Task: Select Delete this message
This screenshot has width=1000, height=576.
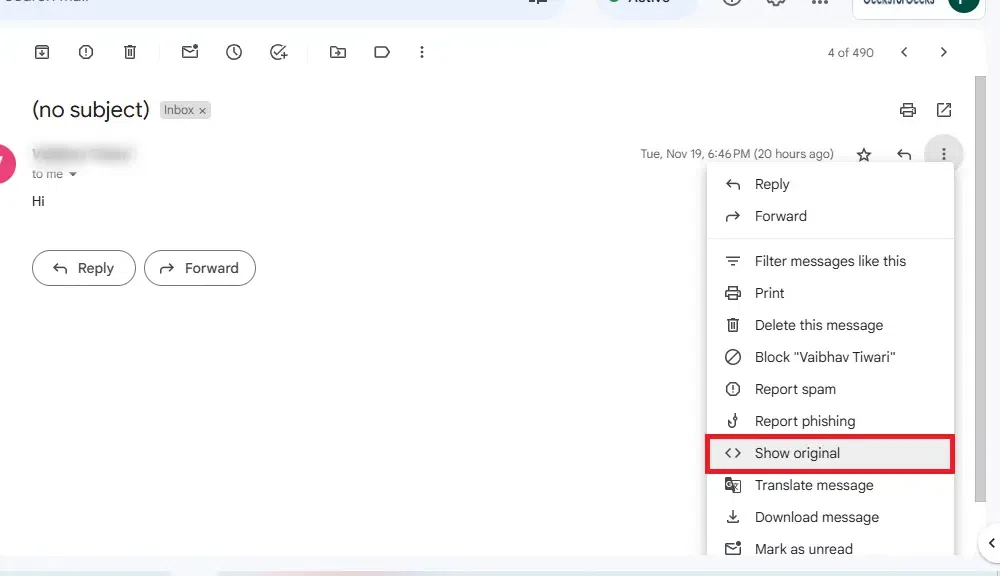Action: [x=830, y=325]
